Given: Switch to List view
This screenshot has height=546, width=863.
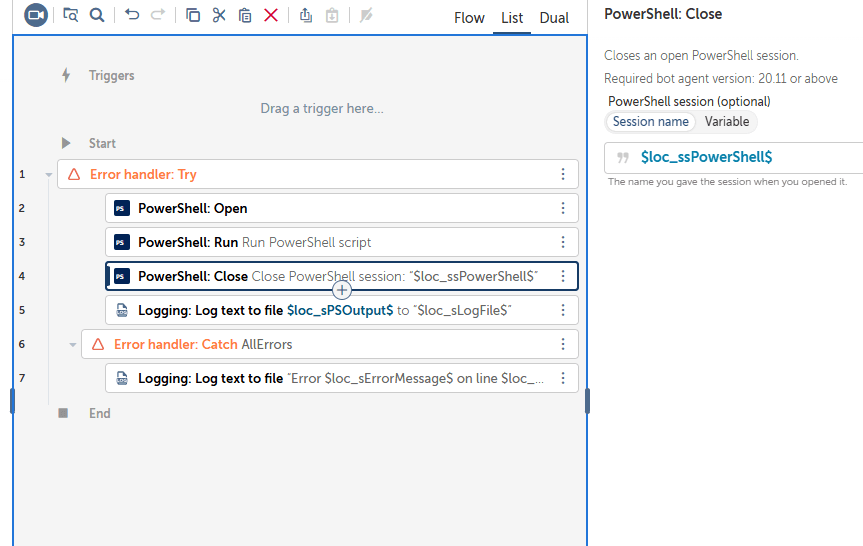Looking at the screenshot, I should pyautogui.click(x=512, y=18).
